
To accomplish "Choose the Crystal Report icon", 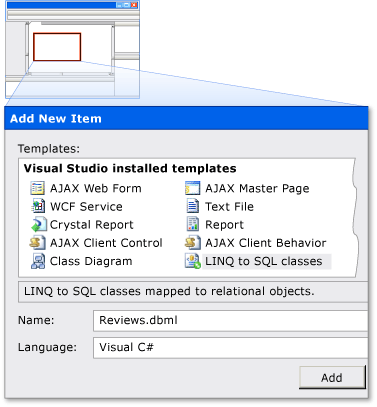I will [38, 224].
